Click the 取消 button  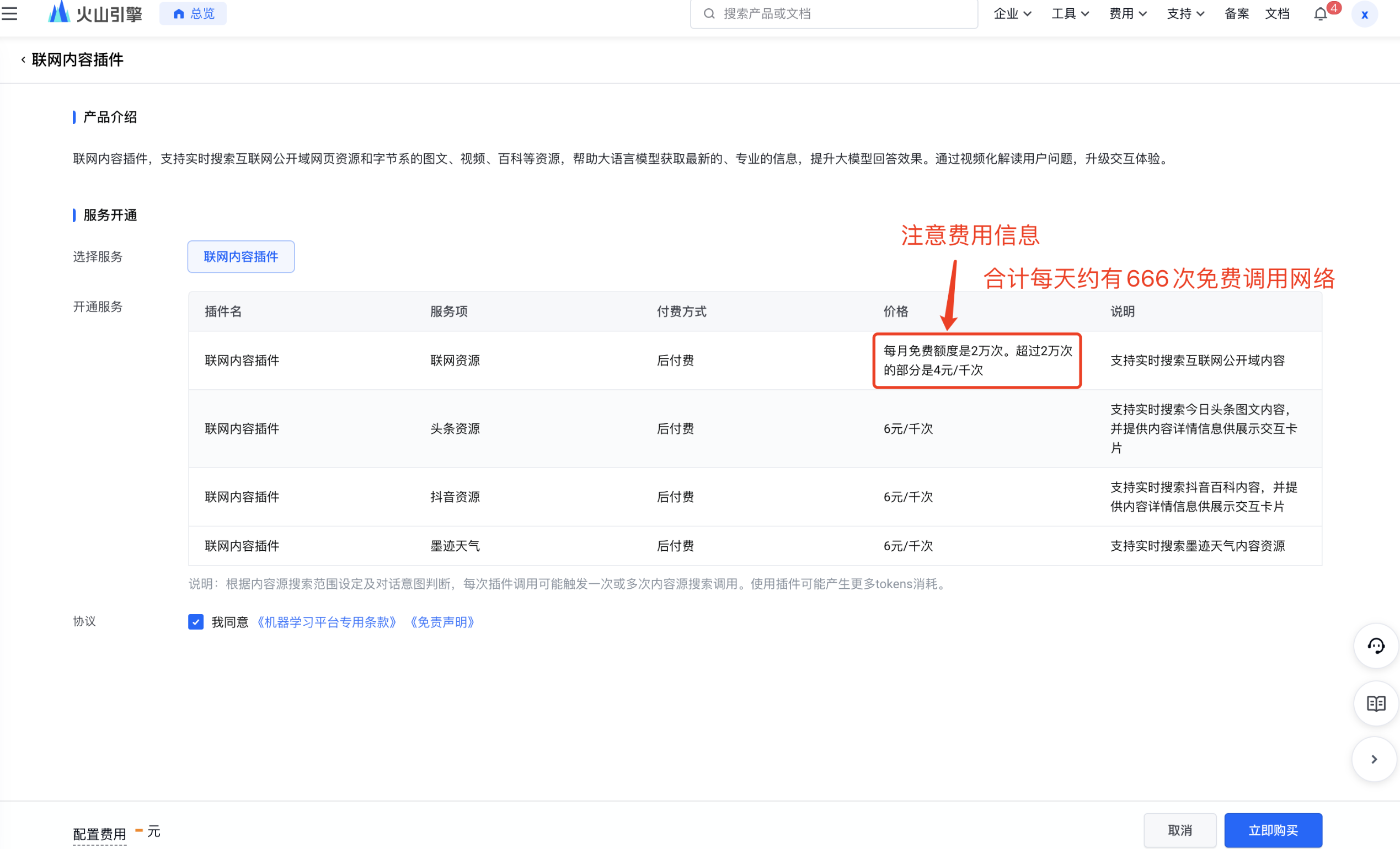coord(1179,830)
